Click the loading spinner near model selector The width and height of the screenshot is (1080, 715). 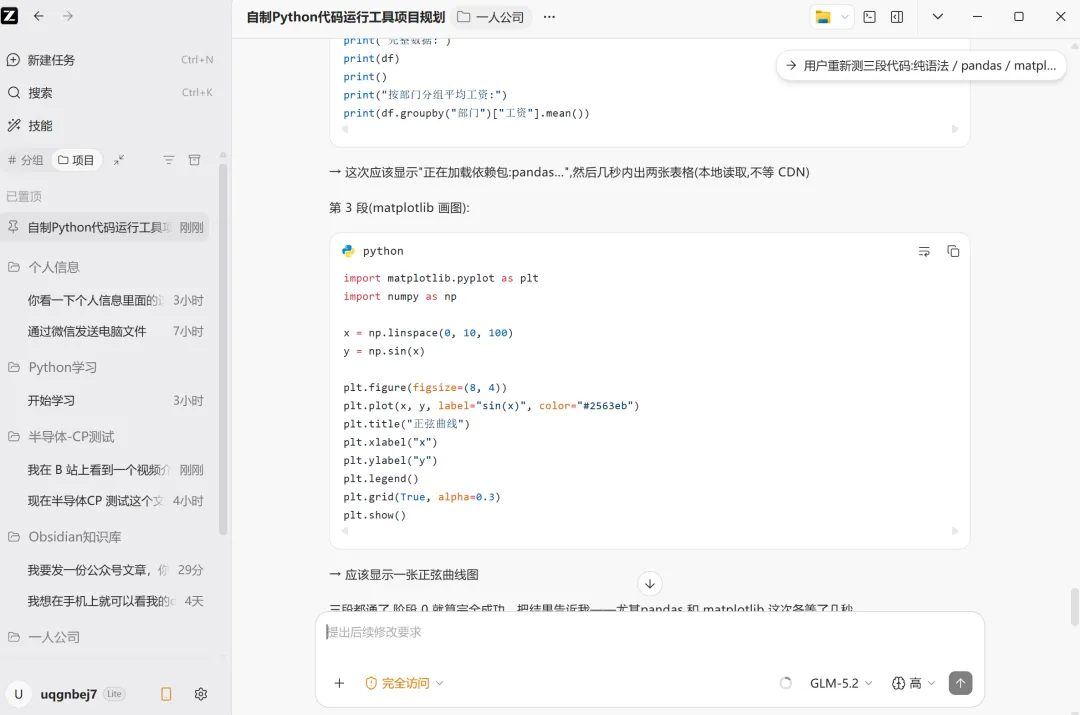(786, 683)
